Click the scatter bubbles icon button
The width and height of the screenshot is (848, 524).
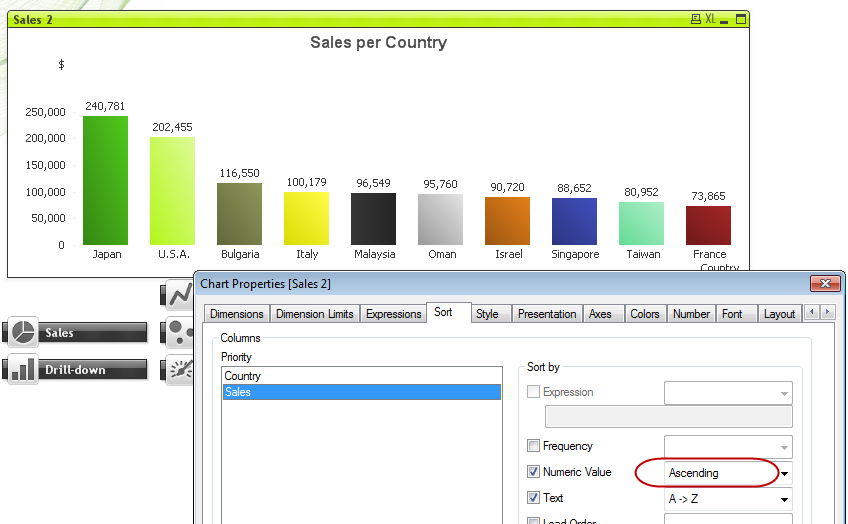[x=179, y=332]
